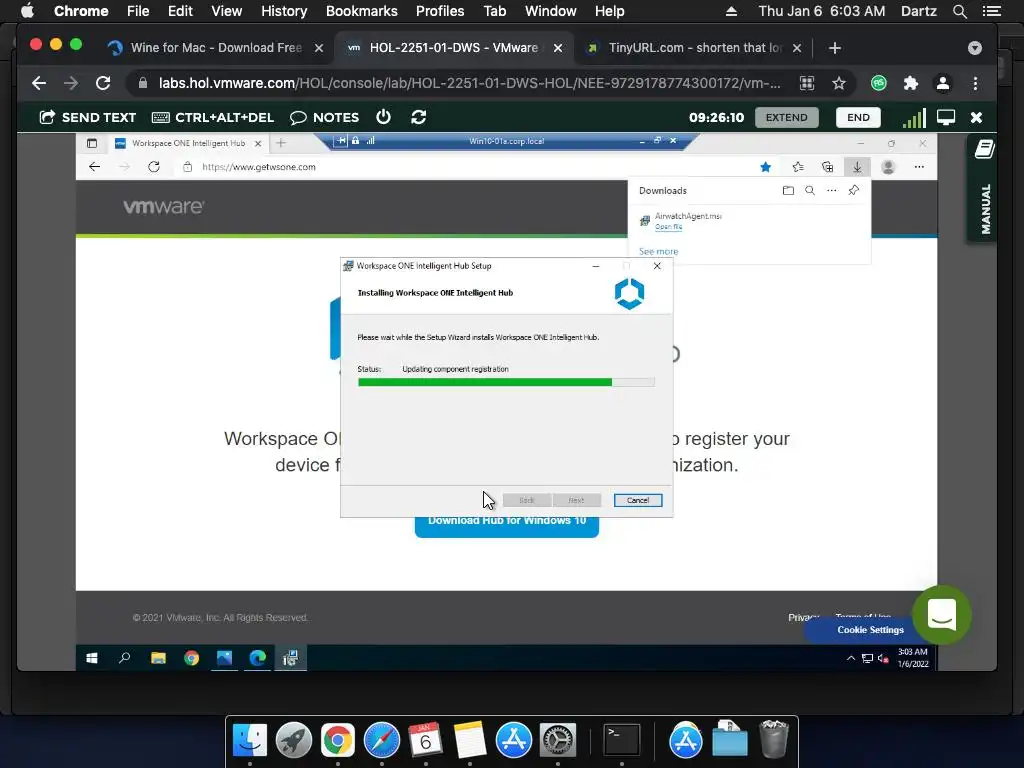Screen dimensions: 1024x768
Task: Open Edge collections icon
Action: pyautogui.click(x=827, y=167)
